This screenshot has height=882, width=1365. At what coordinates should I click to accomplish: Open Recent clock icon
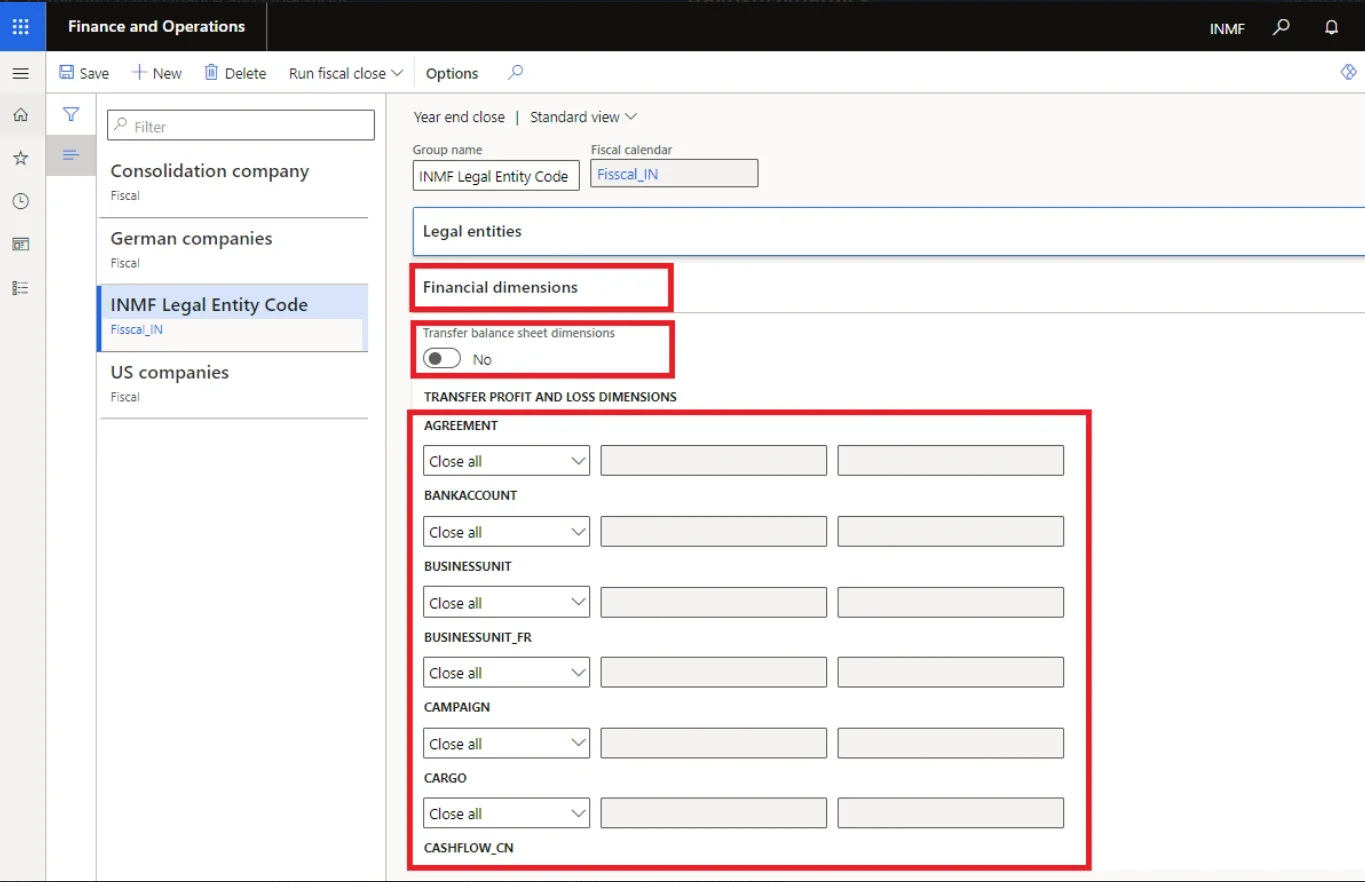(x=21, y=201)
